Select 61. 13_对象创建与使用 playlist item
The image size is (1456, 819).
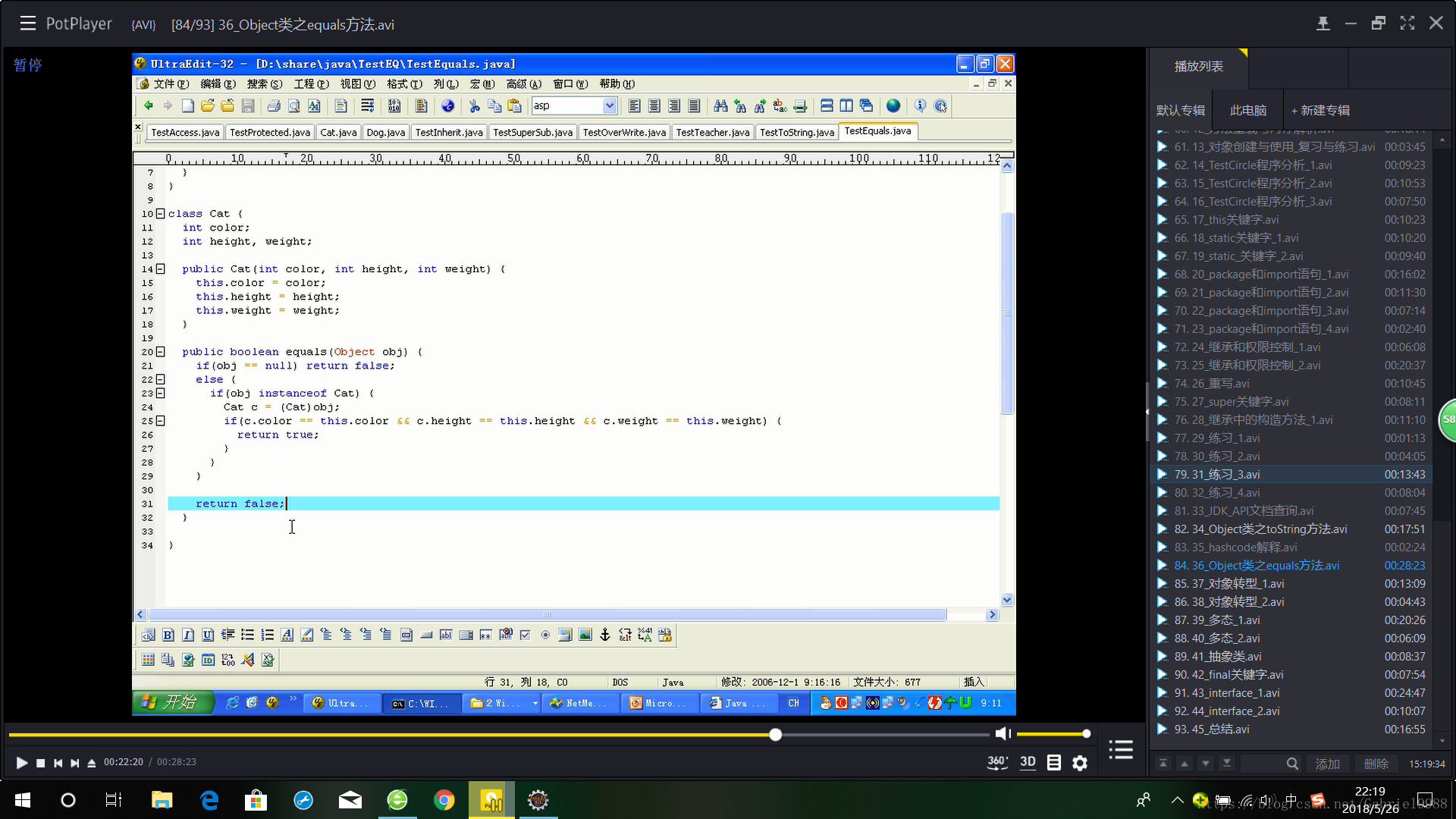[x=1290, y=147]
